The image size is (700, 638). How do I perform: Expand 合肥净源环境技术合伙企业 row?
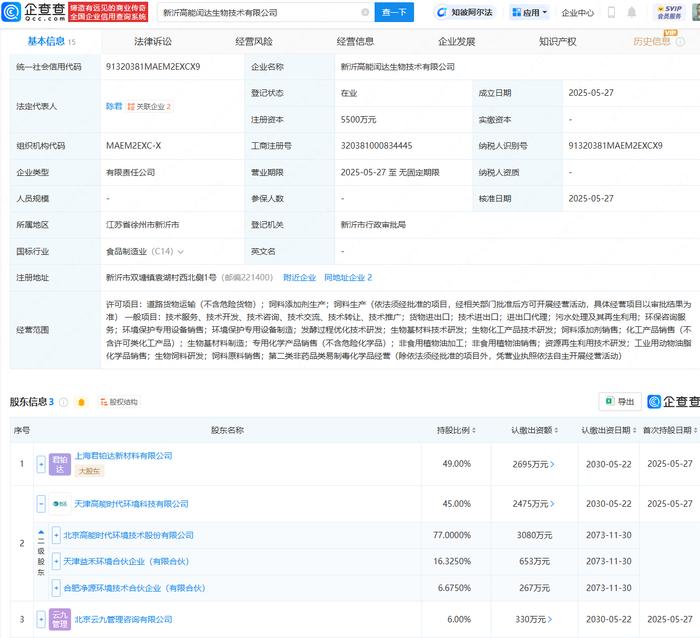click(56, 588)
